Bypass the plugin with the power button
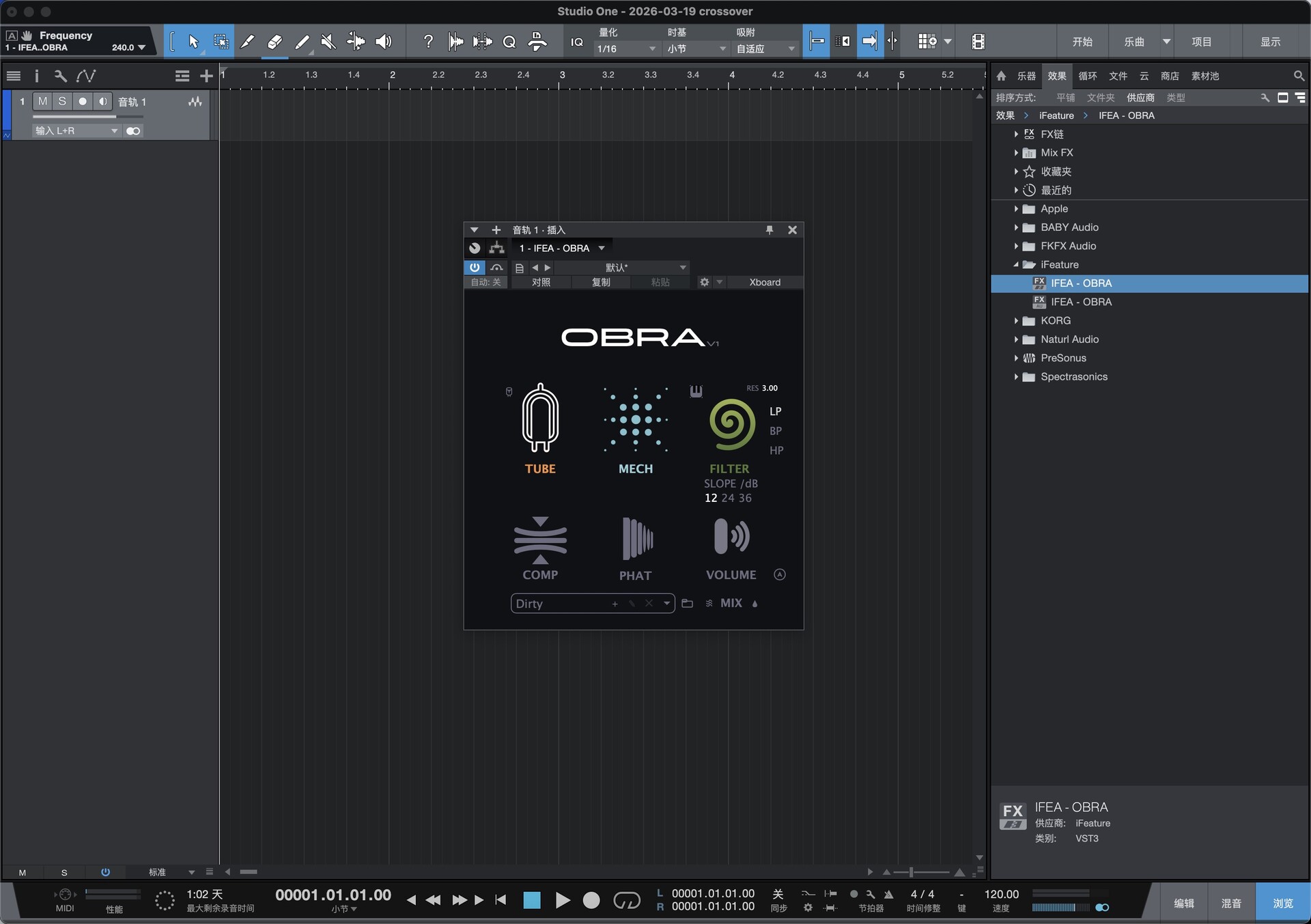The width and height of the screenshot is (1311, 924). (475, 267)
